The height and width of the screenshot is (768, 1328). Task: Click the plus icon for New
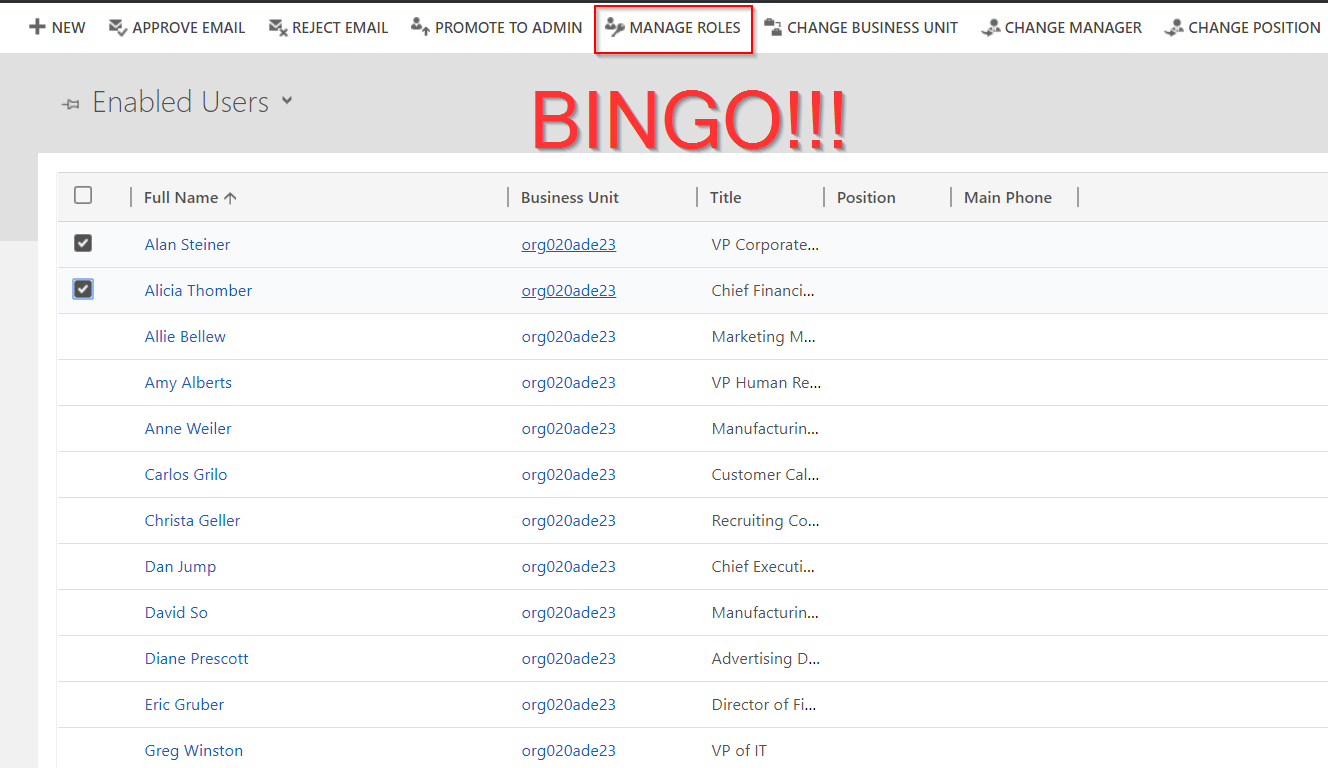coord(37,27)
